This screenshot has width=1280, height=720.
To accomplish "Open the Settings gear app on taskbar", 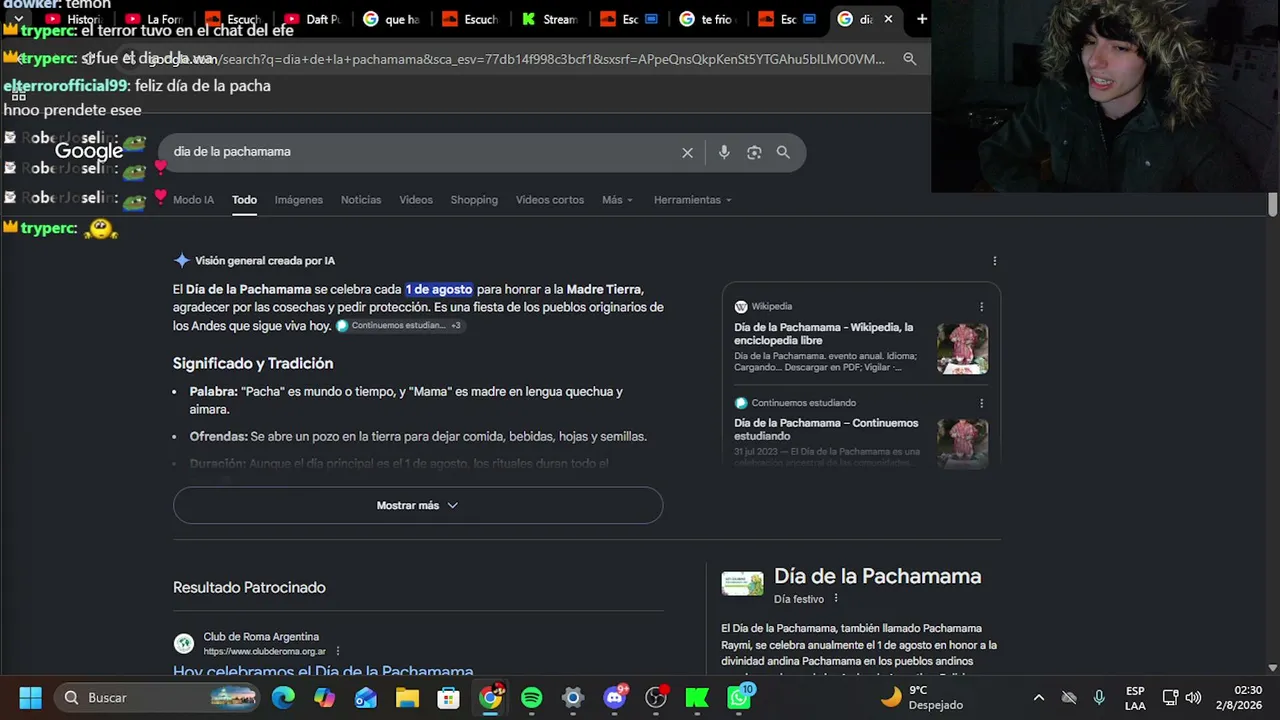I will (x=572, y=697).
